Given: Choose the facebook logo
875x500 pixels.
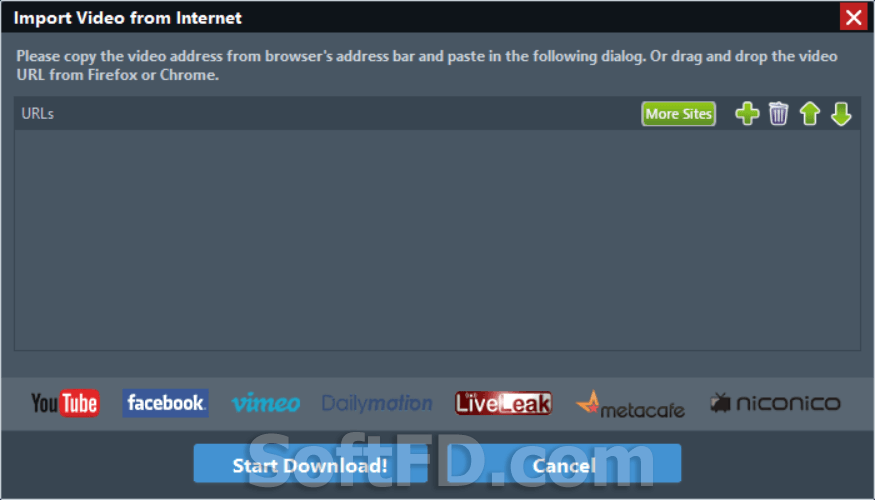Looking at the screenshot, I should click(x=165, y=403).
